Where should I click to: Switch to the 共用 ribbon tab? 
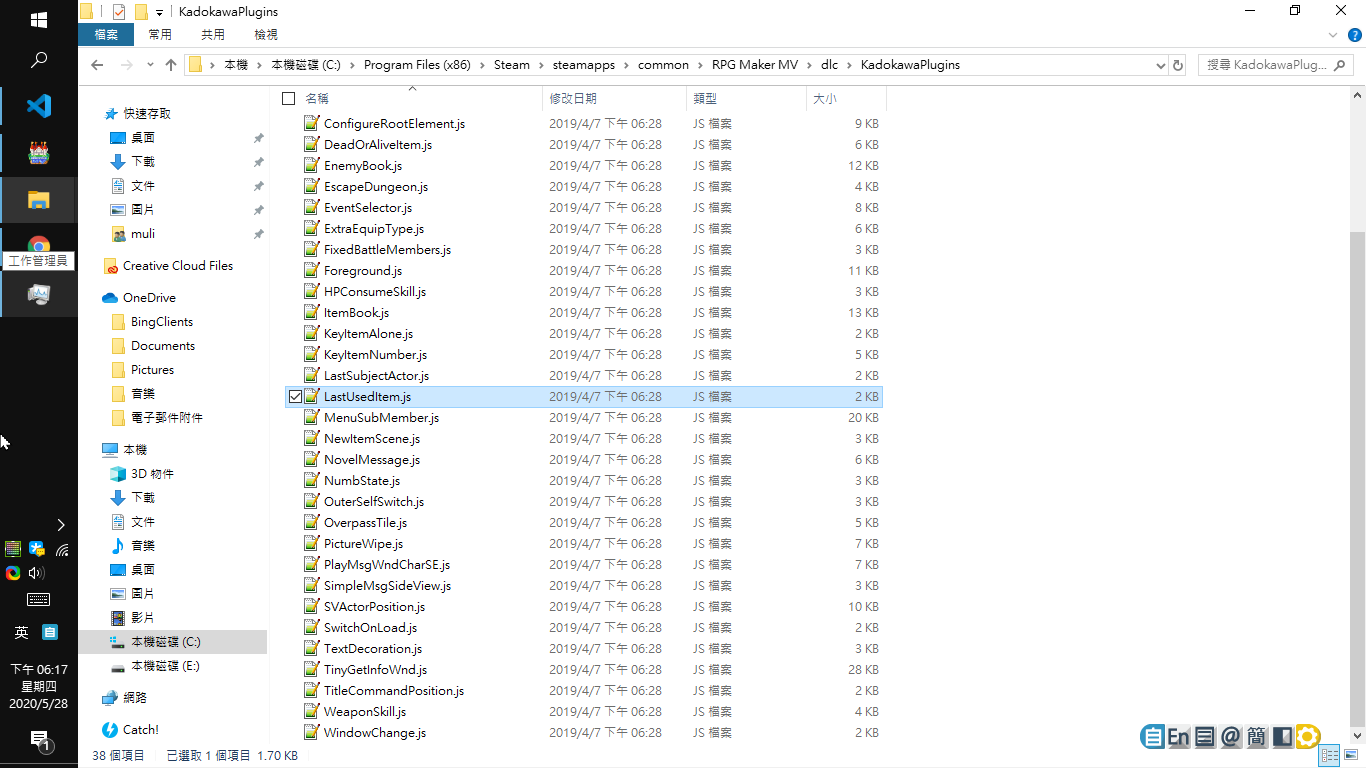point(213,35)
